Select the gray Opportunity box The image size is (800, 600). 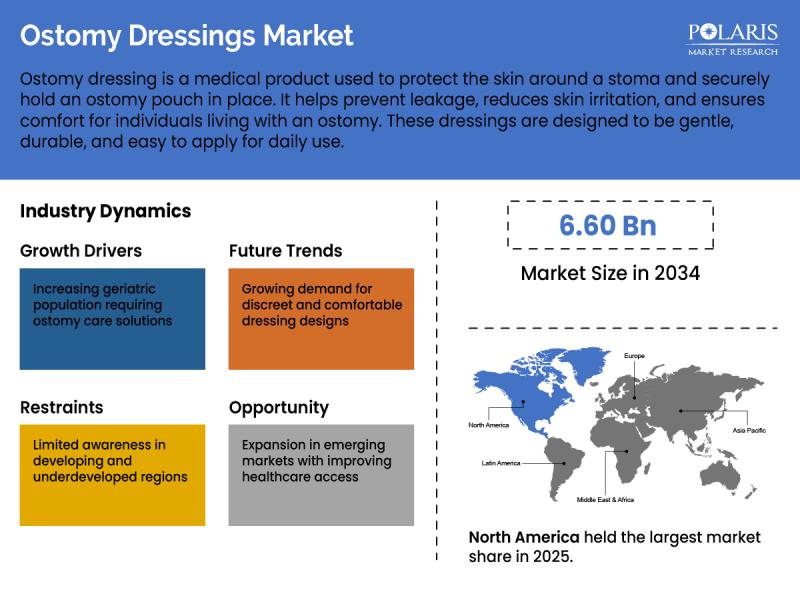coord(321,475)
